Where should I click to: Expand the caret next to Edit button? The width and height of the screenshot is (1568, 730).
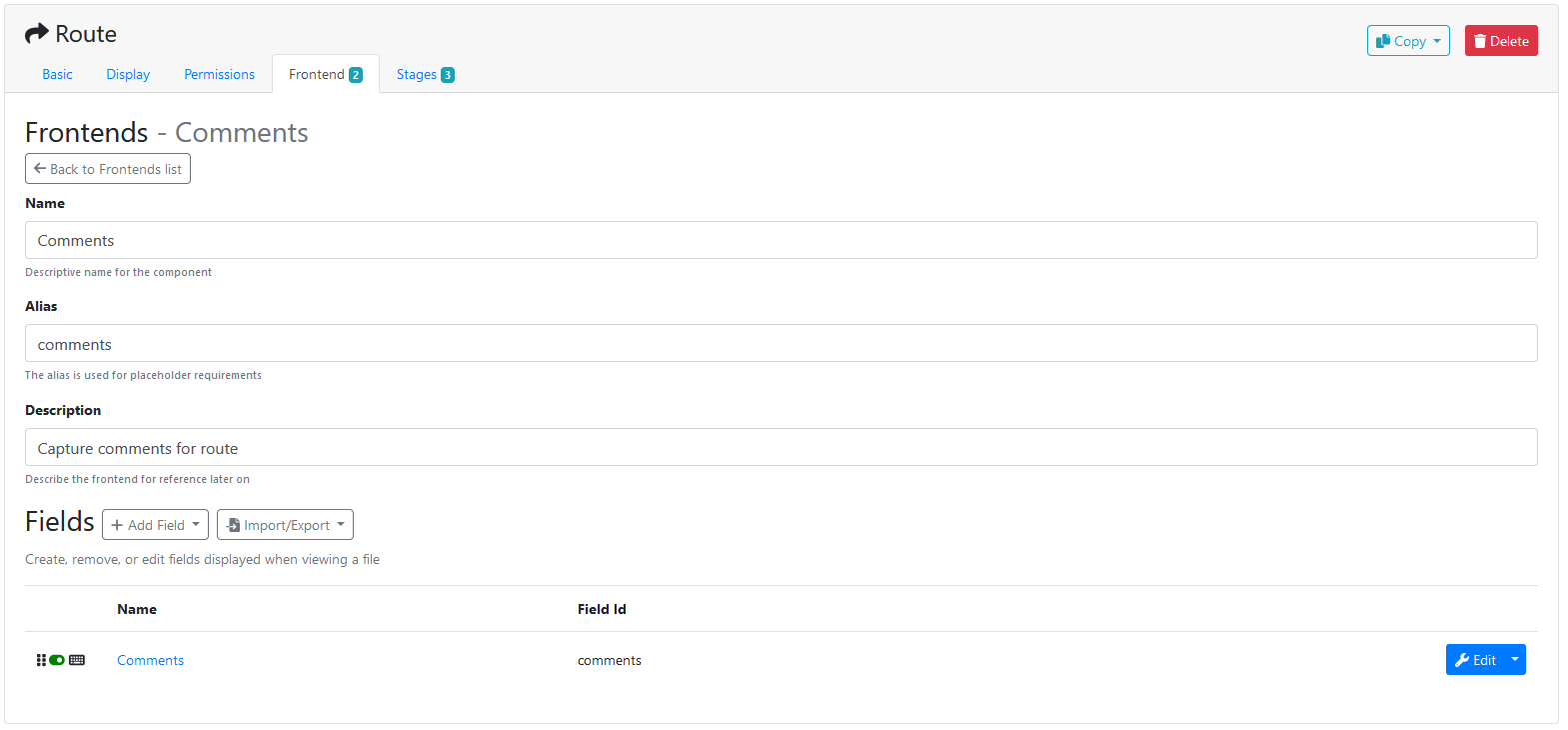click(x=1515, y=660)
